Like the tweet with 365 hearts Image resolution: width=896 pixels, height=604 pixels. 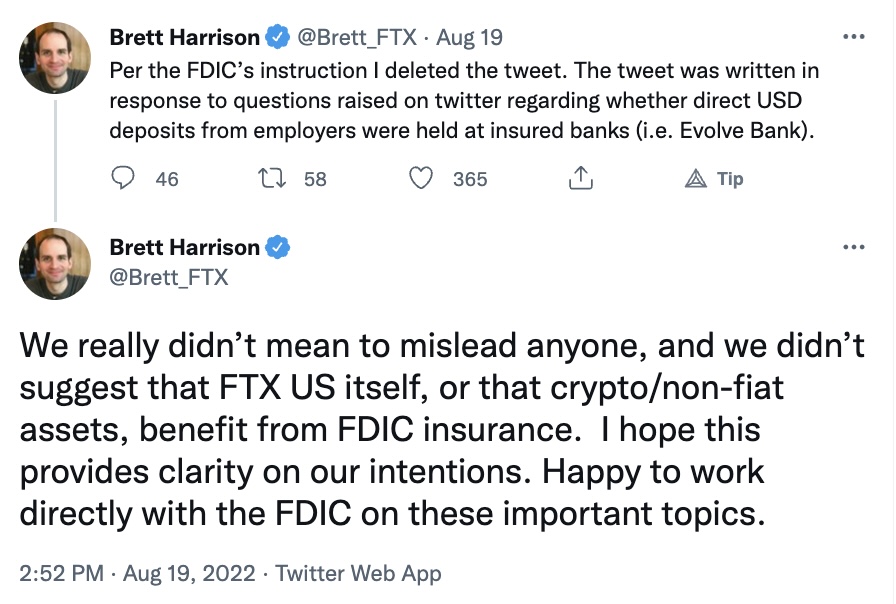pyautogui.click(x=421, y=178)
